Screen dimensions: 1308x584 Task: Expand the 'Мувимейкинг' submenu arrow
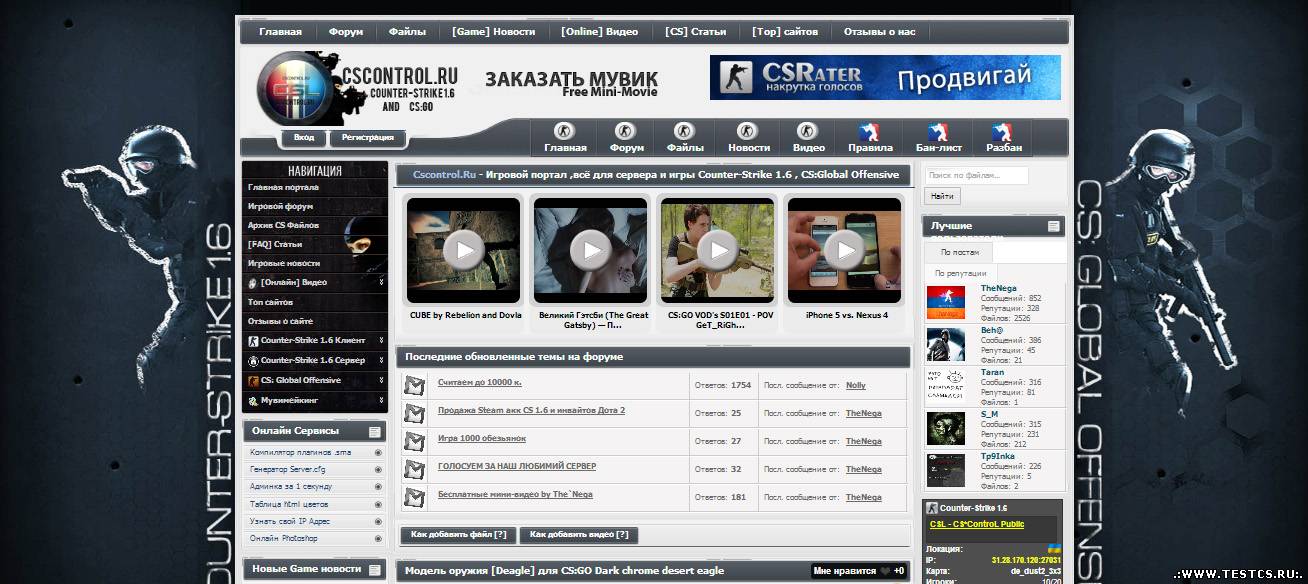[381, 400]
